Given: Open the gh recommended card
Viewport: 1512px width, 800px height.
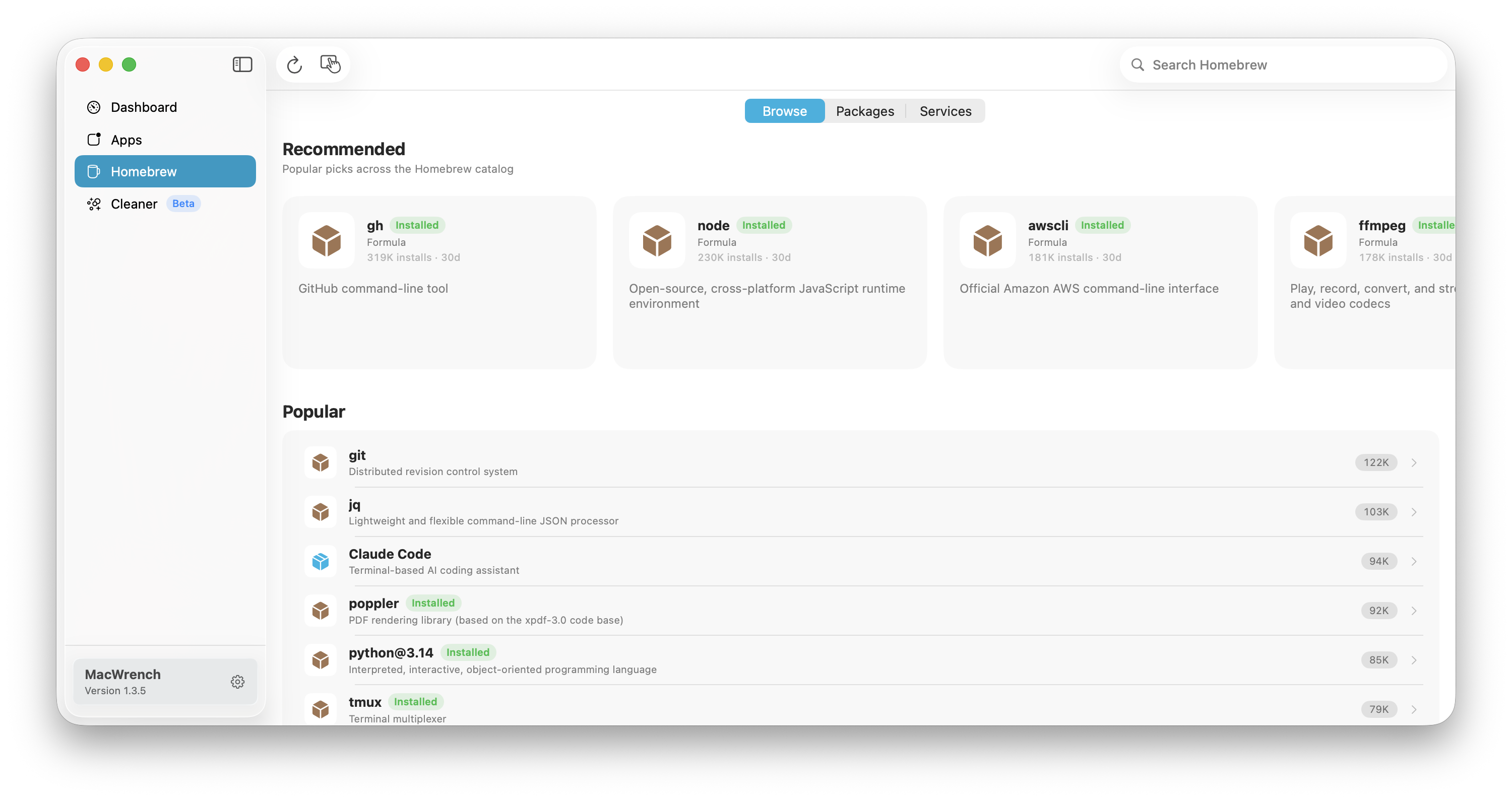Looking at the screenshot, I should pyautogui.click(x=439, y=283).
